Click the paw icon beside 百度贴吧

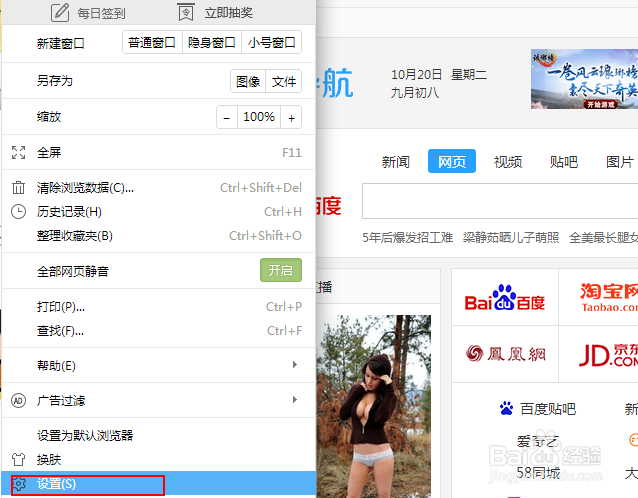pyautogui.click(x=506, y=408)
